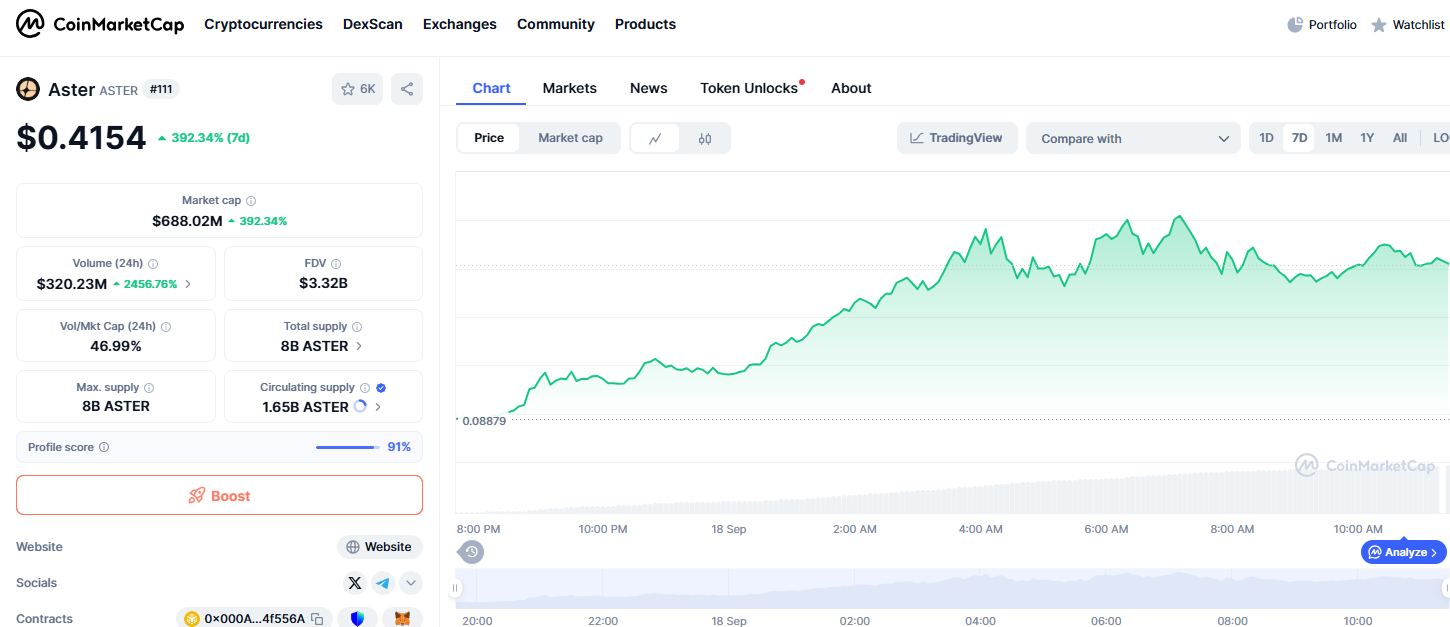Open the Portfolio pie icon link
Viewport: 1450px width, 627px height.
(1322, 24)
